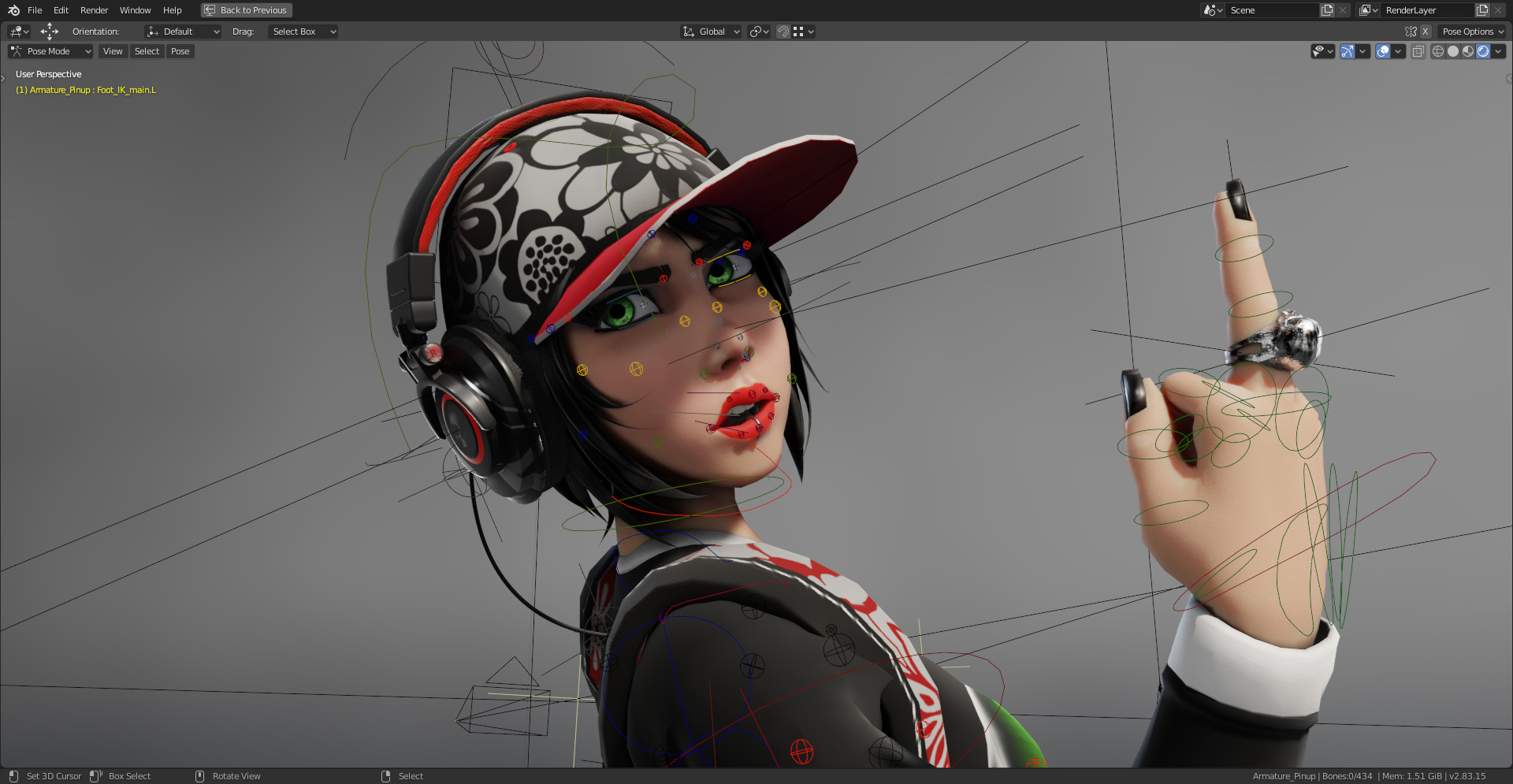The height and width of the screenshot is (784, 1513).
Task: Switch to Solid shading
Action: tap(1453, 51)
